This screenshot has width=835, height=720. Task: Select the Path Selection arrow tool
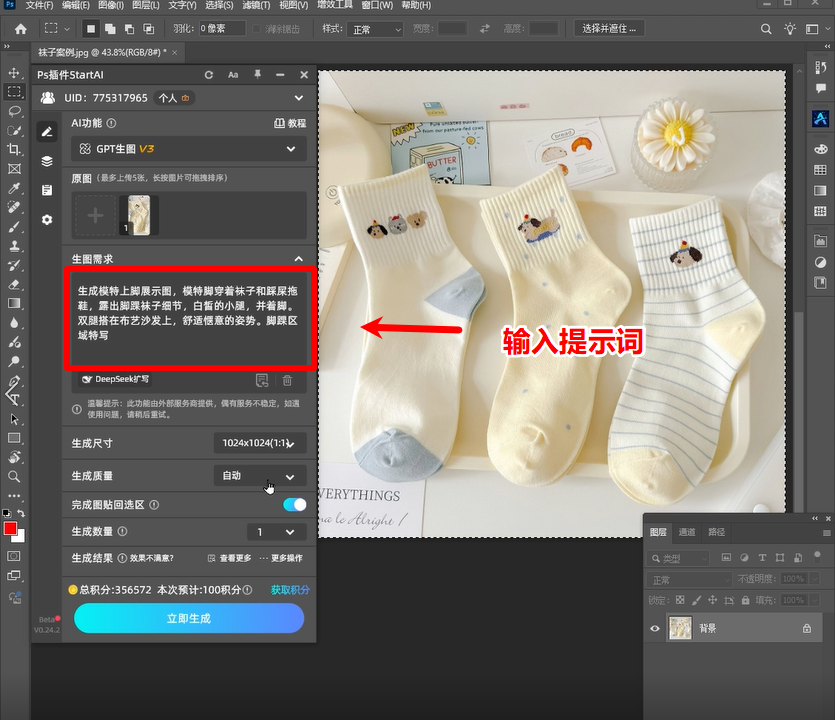pyautogui.click(x=14, y=419)
